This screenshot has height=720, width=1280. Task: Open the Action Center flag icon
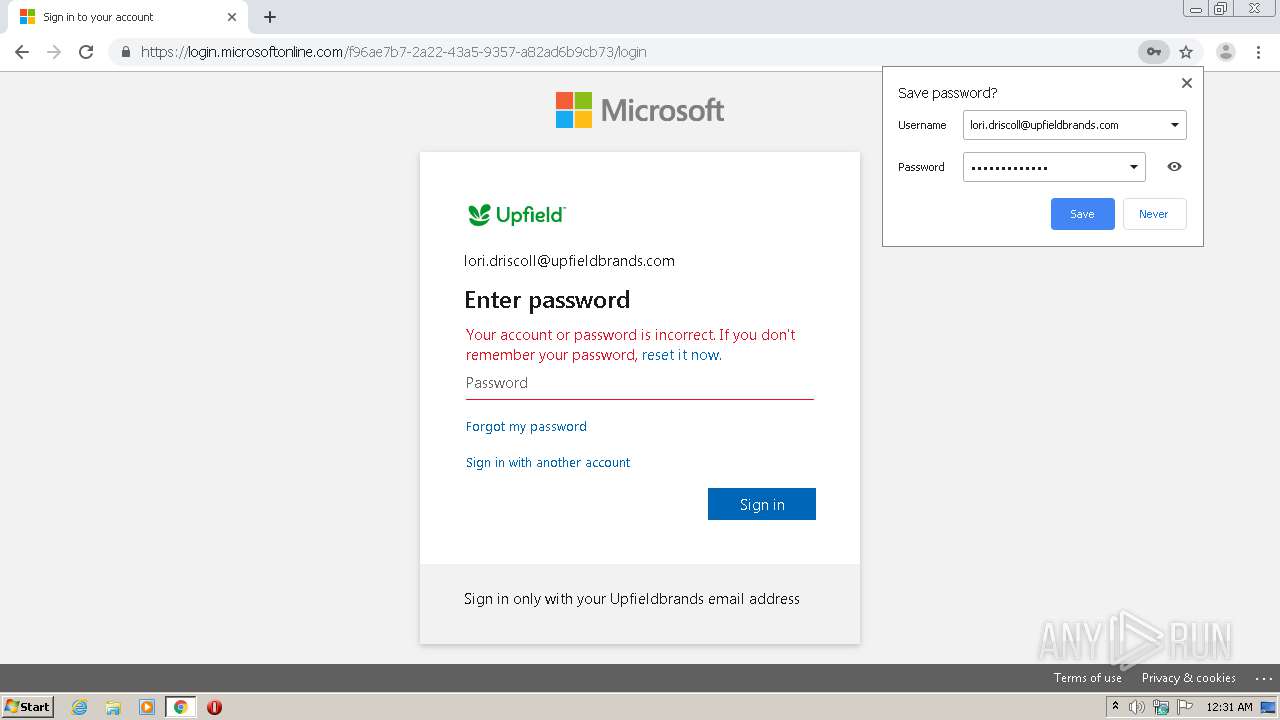[1185, 707]
